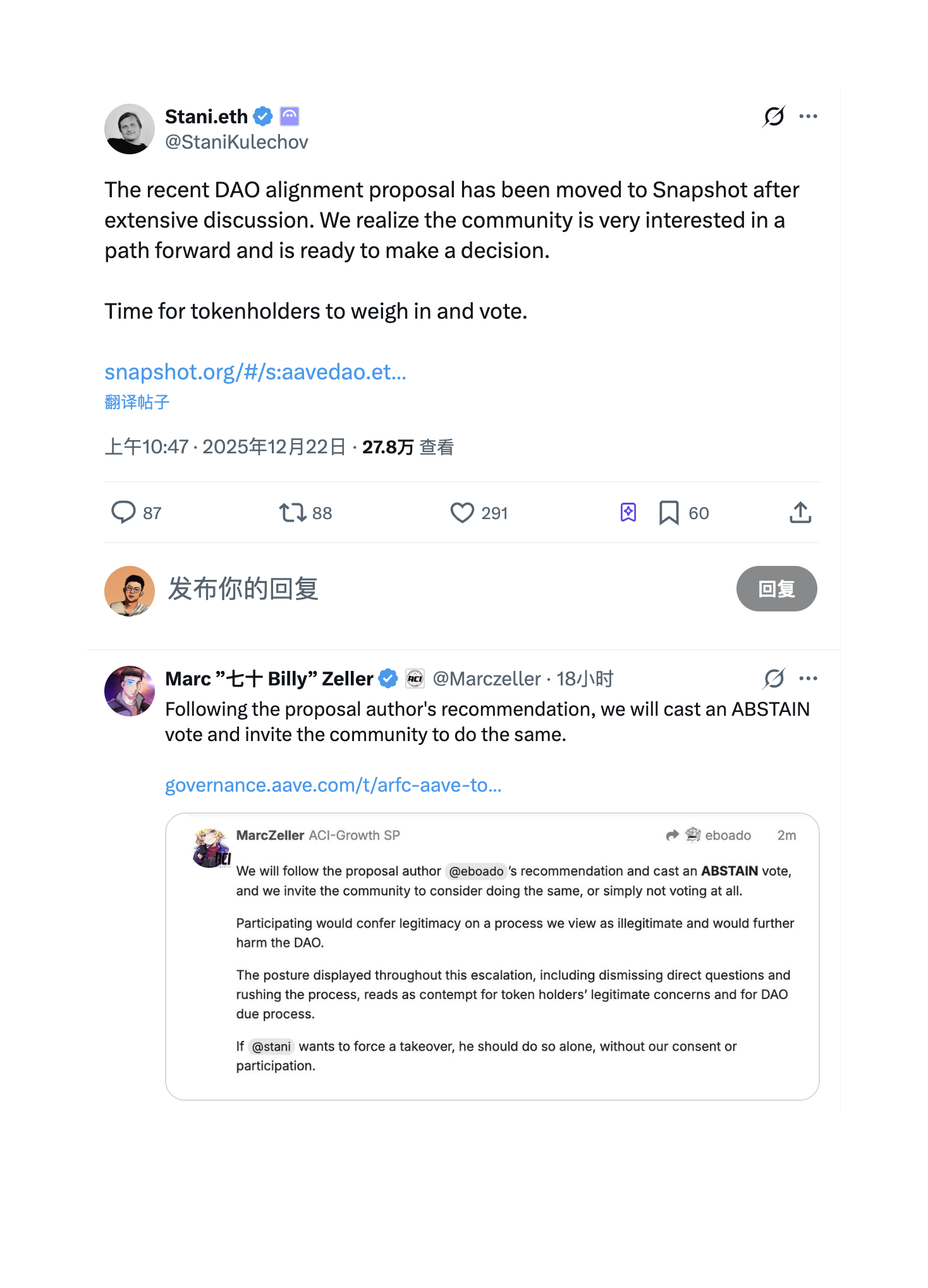The height and width of the screenshot is (1288, 928).
Task: Open the three-dot menu on Marc Zeller's reply
Action: [809, 678]
